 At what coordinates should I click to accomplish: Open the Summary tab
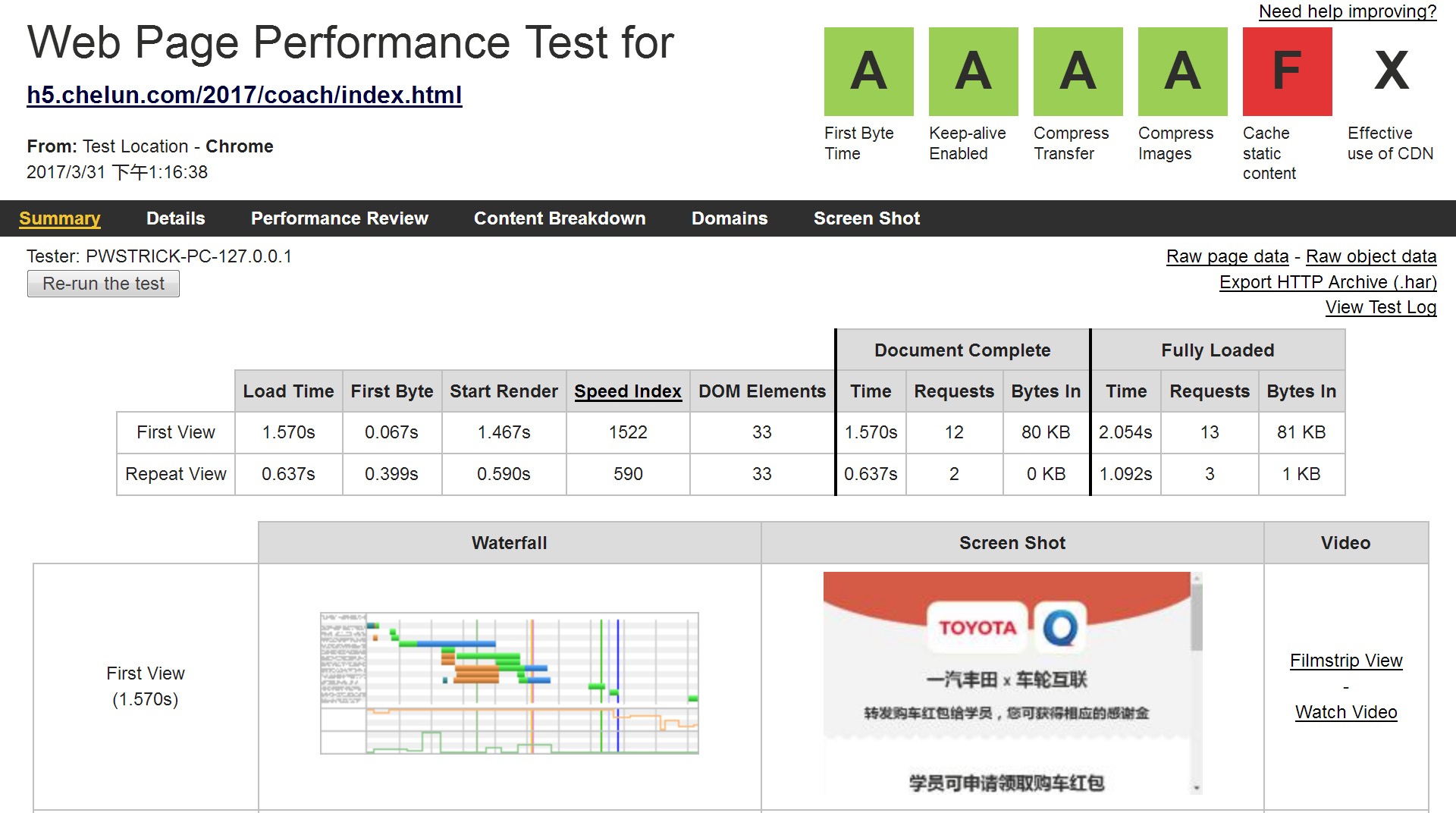pyautogui.click(x=60, y=218)
